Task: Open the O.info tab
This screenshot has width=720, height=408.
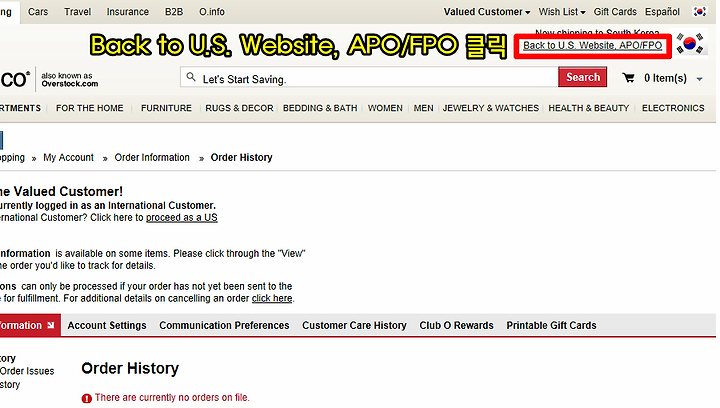Action: pyautogui.click(x=212, y=12)
